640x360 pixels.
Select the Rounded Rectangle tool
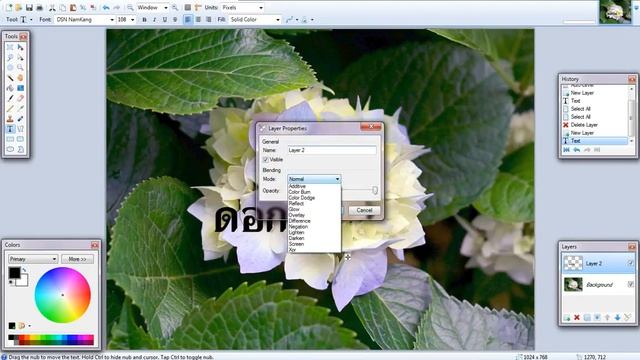point(20,139)
